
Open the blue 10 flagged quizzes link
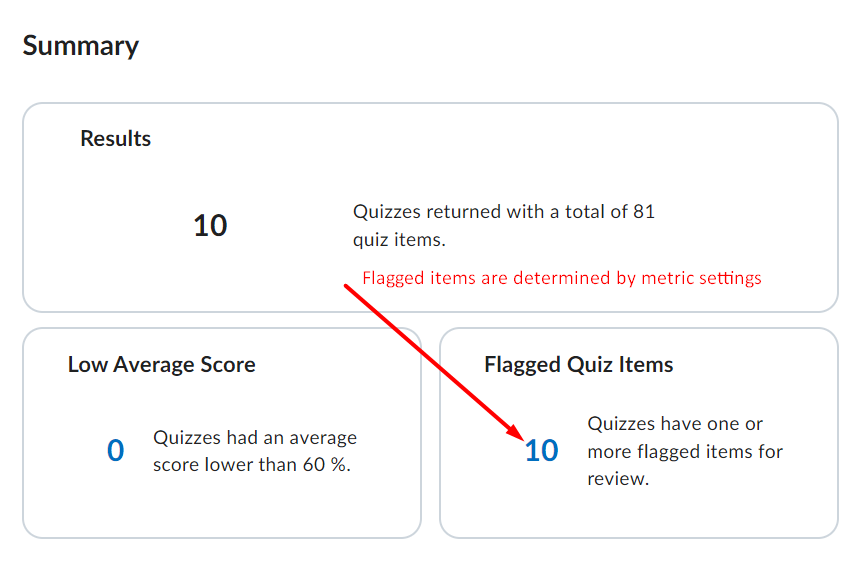(541, 451)
